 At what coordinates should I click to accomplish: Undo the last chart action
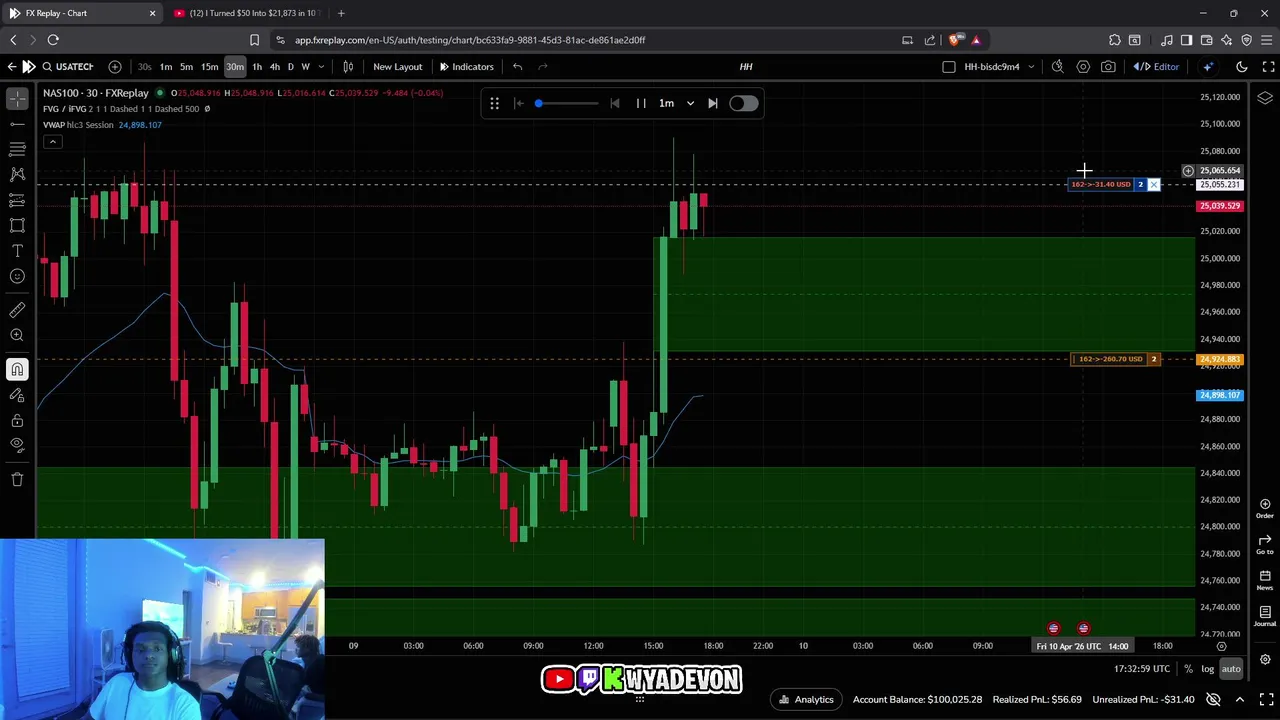[517, 66]
